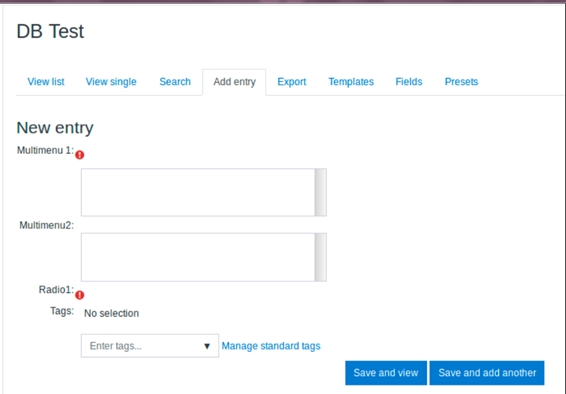Click the required icon beside Radio1
566x394 pixels.
[80, 295]
